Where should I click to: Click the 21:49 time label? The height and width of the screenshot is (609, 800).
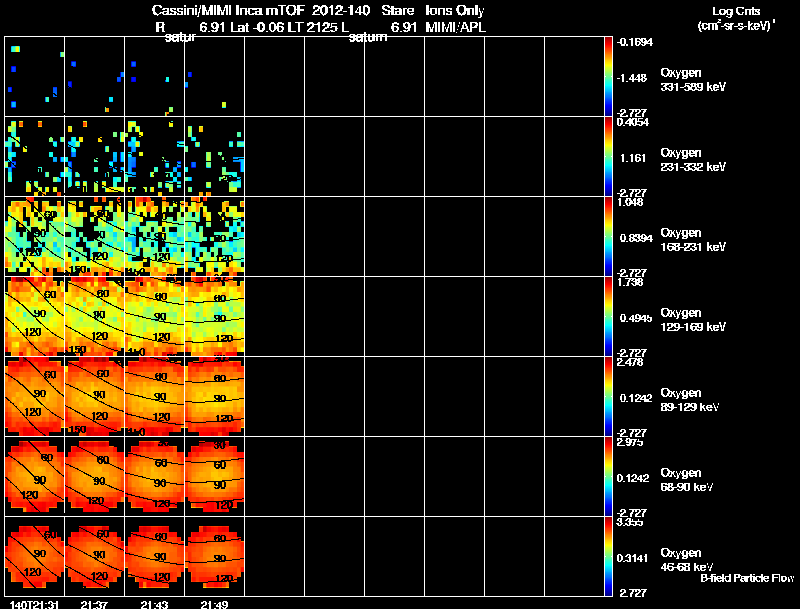[214, 605]
